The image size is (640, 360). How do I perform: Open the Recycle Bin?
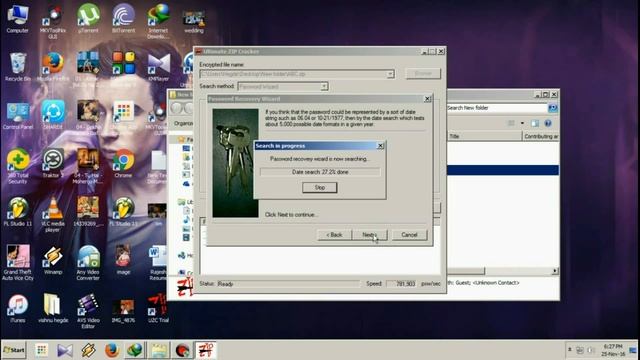[18, 67]
